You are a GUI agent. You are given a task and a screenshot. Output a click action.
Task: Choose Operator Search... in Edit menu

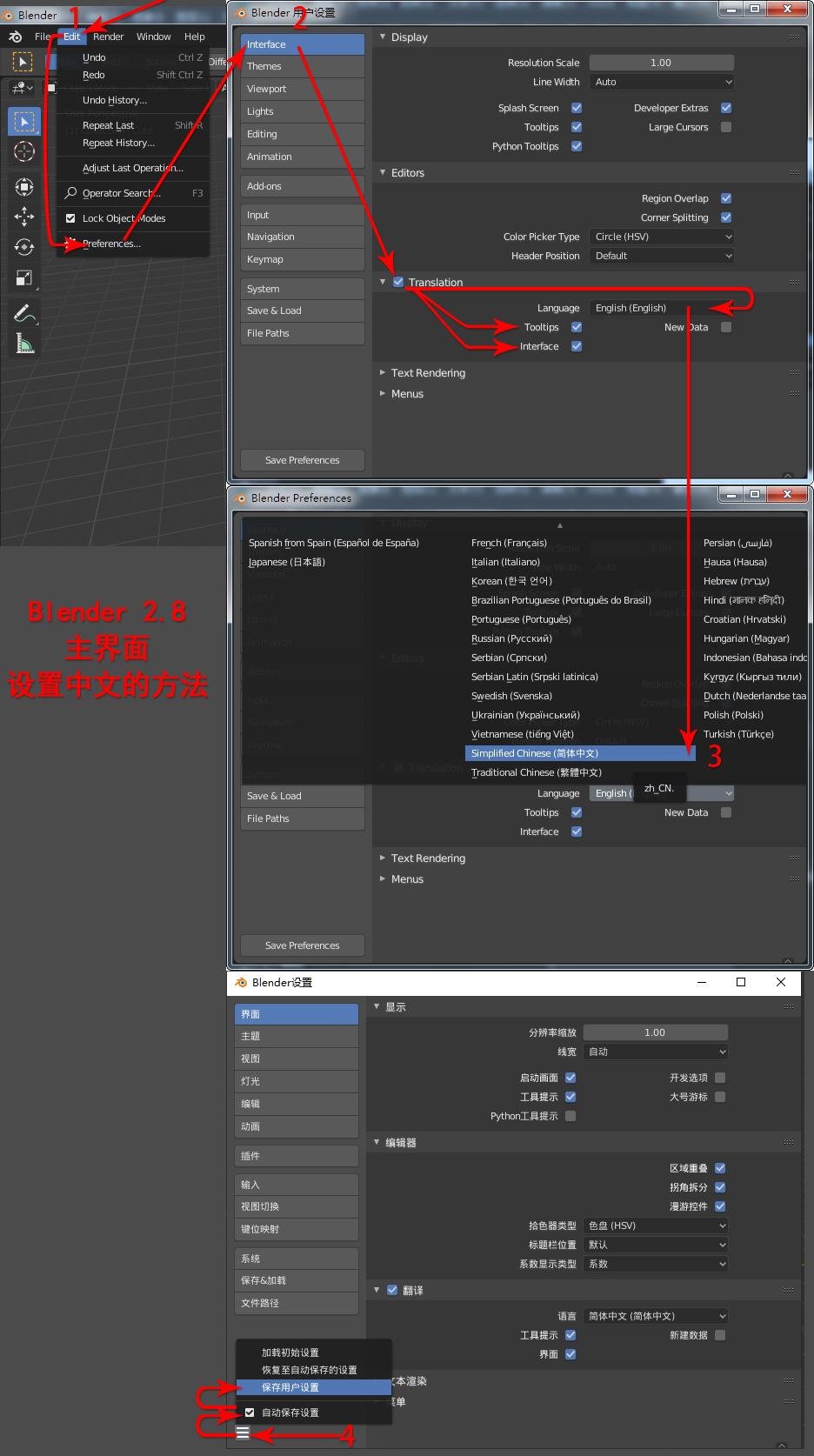134,193
